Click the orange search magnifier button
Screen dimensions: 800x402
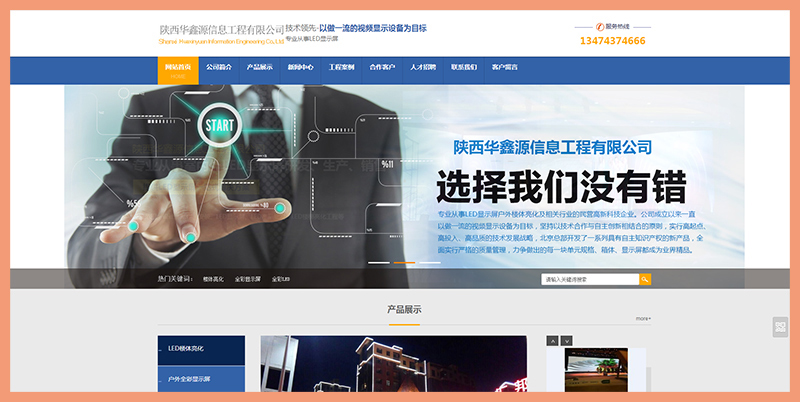click(645, 279)
